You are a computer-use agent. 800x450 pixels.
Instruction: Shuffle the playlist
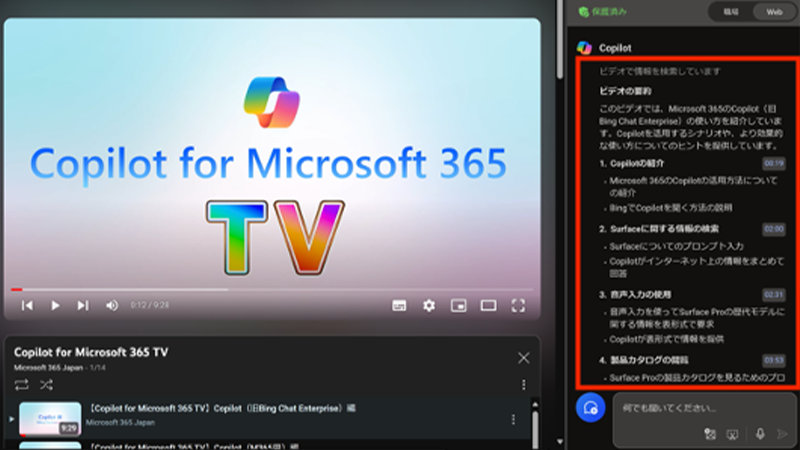click(x=46, y=384)
